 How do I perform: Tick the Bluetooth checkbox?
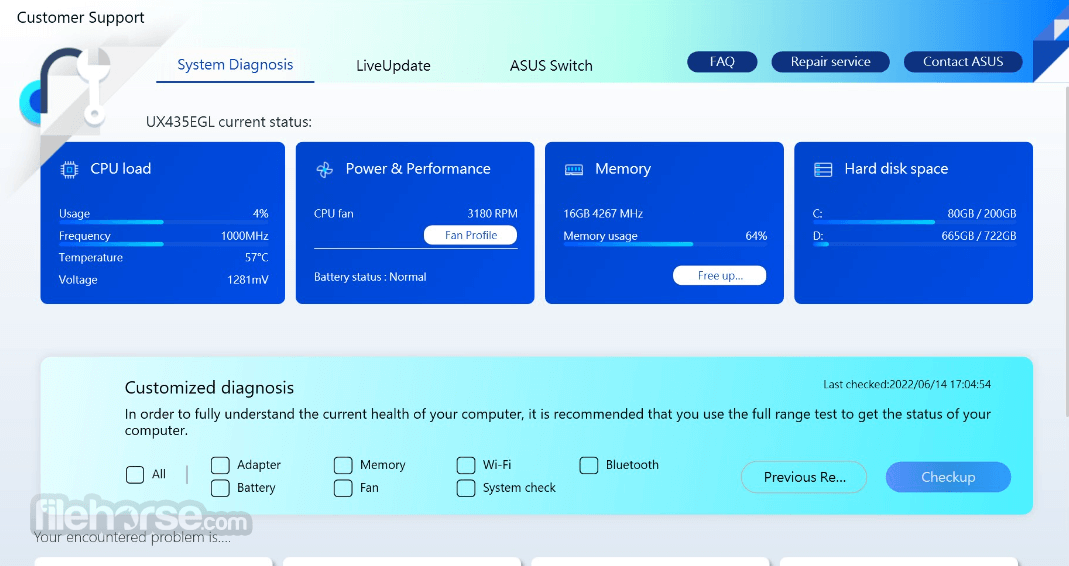(x=588, y=465)
